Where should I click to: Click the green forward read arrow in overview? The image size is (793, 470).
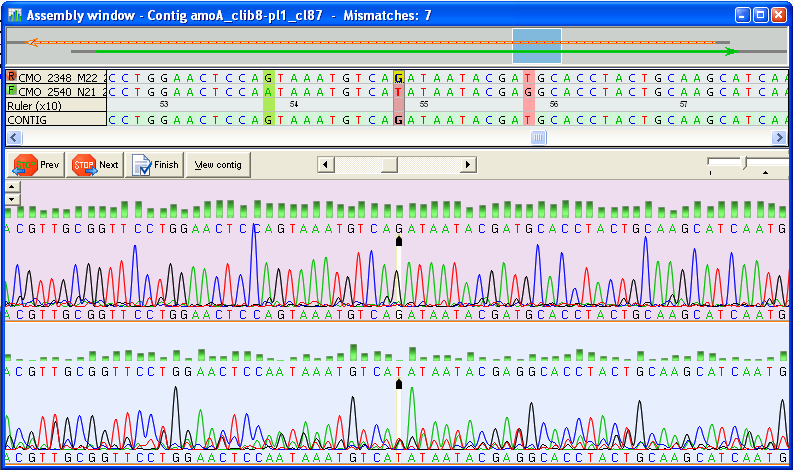click(x=416, y=51)
